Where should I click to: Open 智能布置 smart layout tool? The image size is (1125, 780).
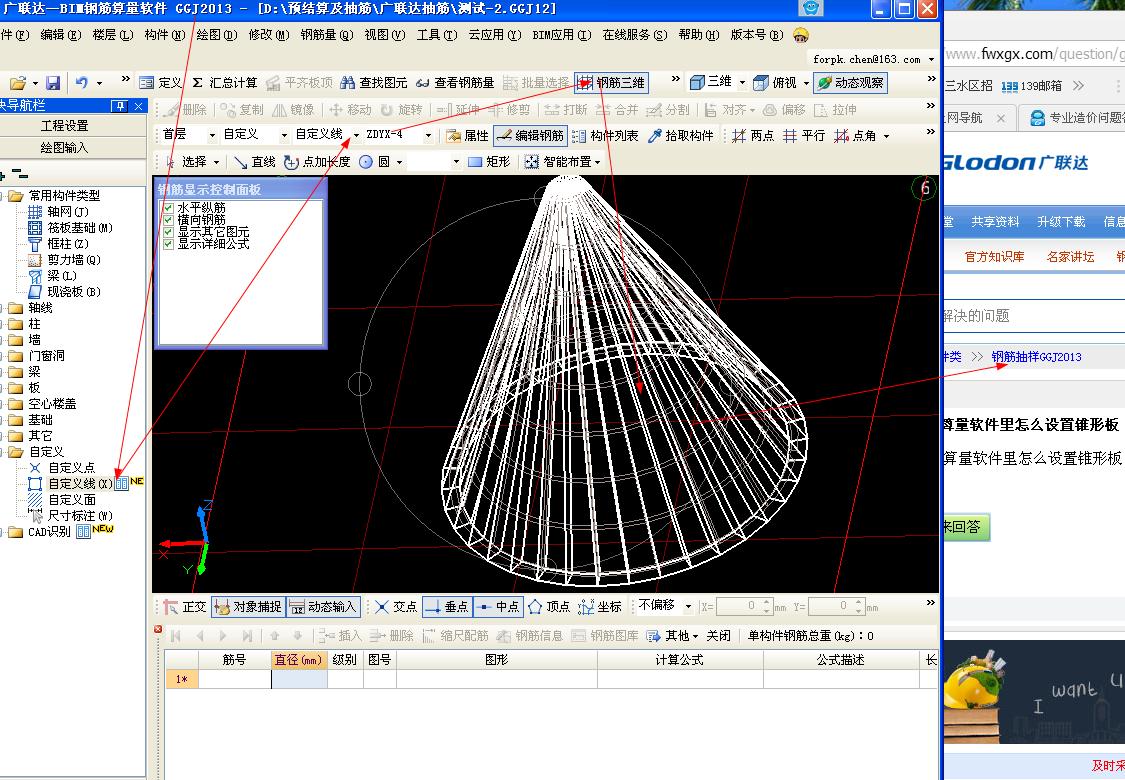562,162
